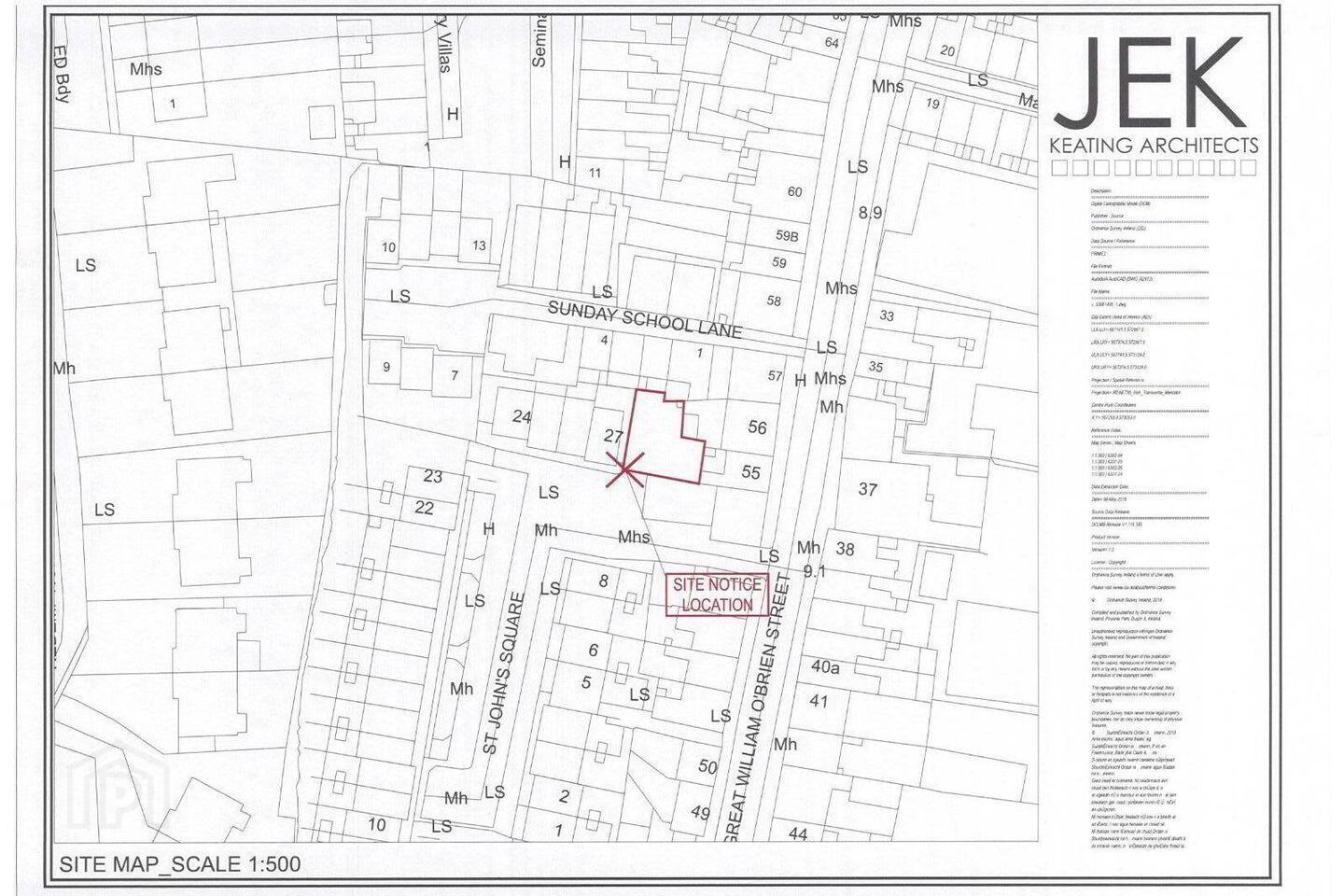Click plot number 64 on the map

[832, 43]
